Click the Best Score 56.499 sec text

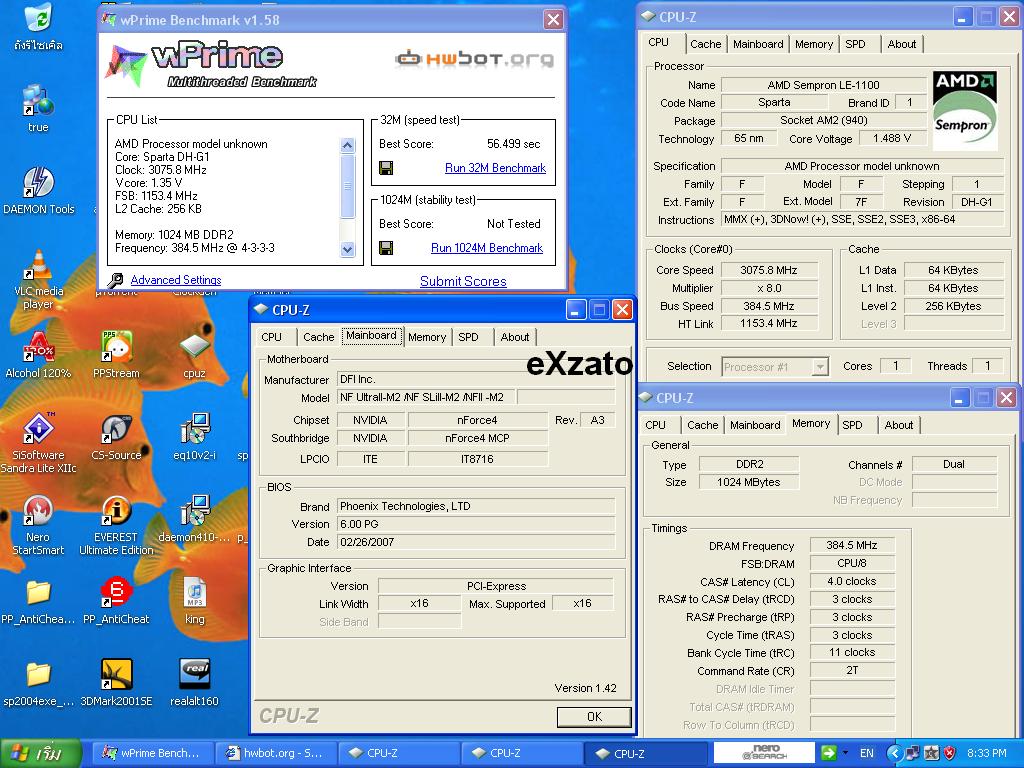pyautogui.click(x=513, y=144)
